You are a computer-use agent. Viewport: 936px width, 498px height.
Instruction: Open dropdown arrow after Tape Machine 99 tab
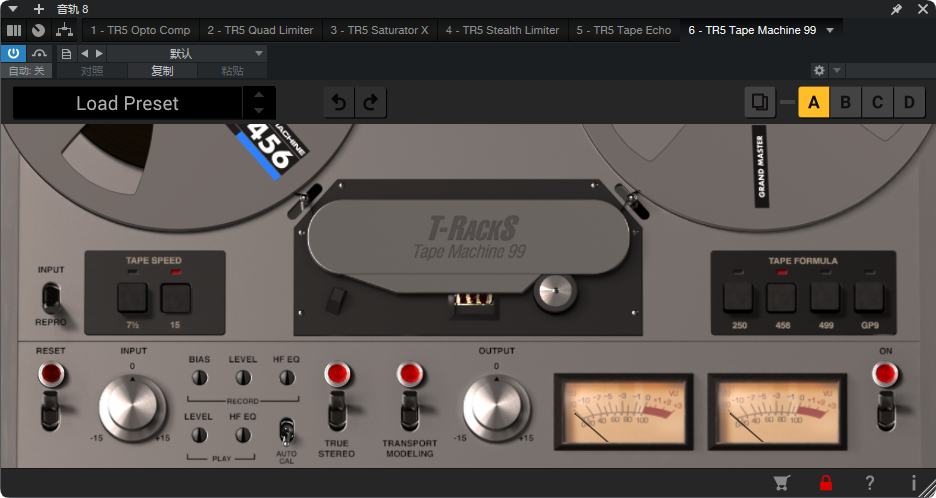click(830, 30)
